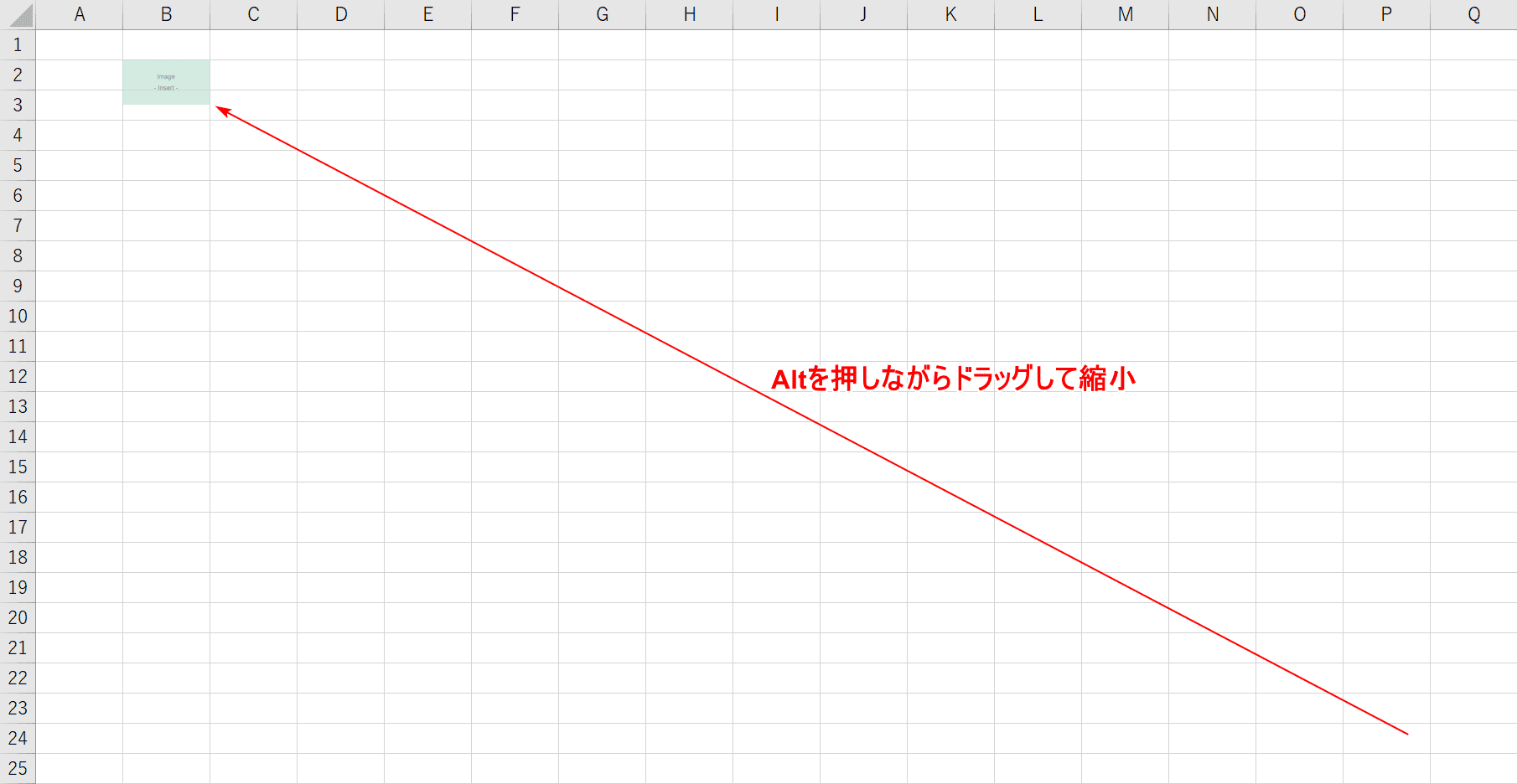The image size is (1517, 784).
Task: Select column O header
Action: (1299, 14)
